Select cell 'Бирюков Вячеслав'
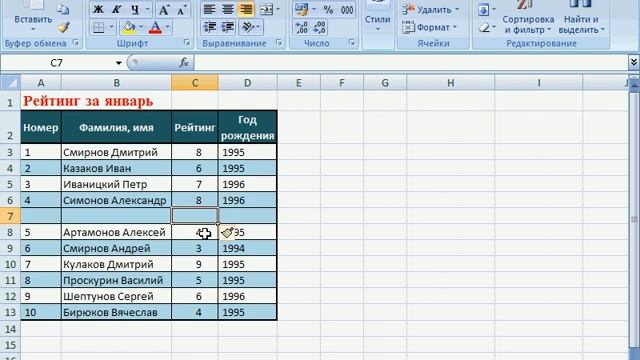640x360 pixels. 116,312
